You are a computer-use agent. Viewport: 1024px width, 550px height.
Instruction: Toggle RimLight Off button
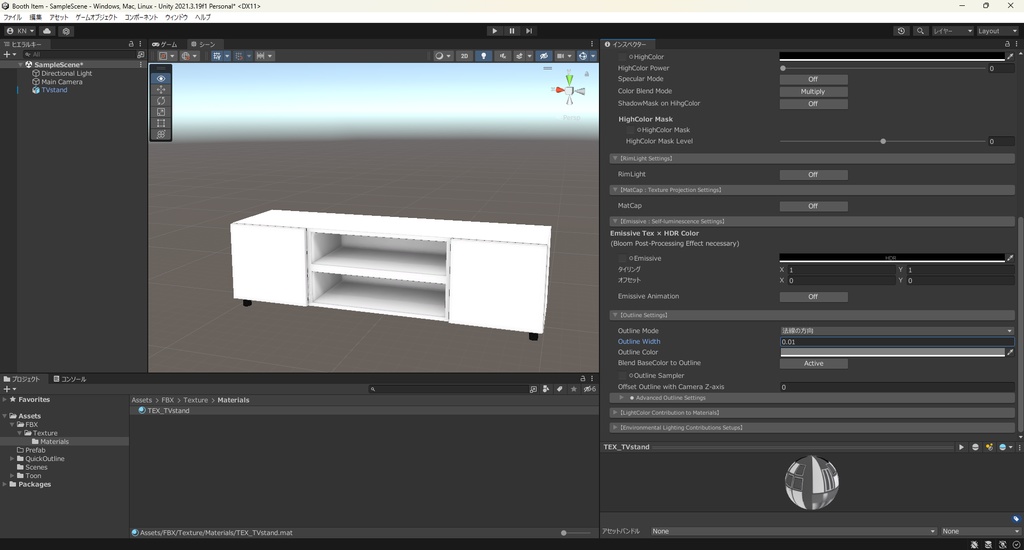[813, 174]
